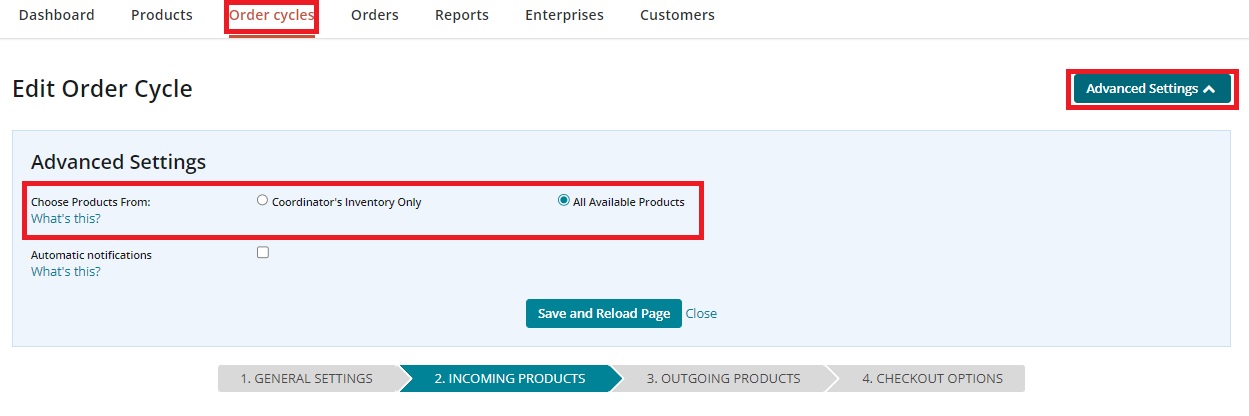Go to step 1 General Settings
The height and width of the screenshot is (416, 1249).
(307, 379)
